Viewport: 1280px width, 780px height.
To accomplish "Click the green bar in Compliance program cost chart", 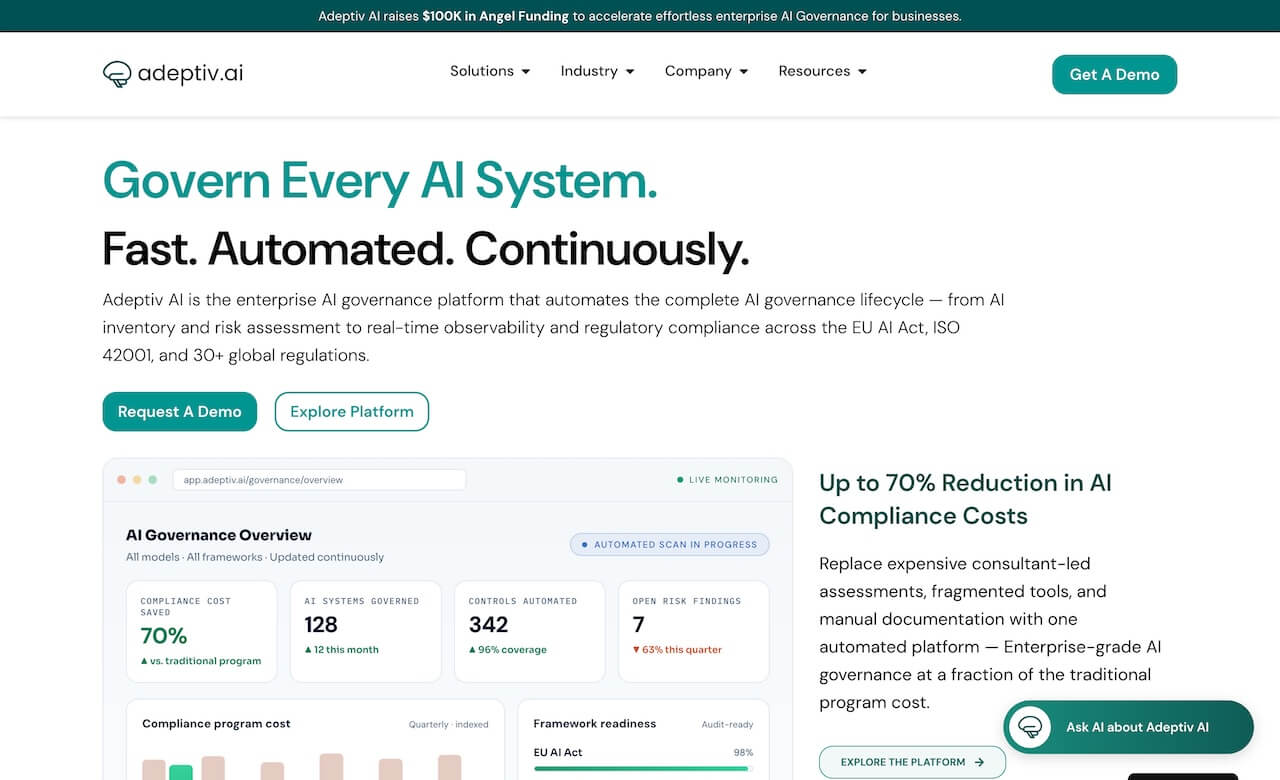I will click(181, 772).
